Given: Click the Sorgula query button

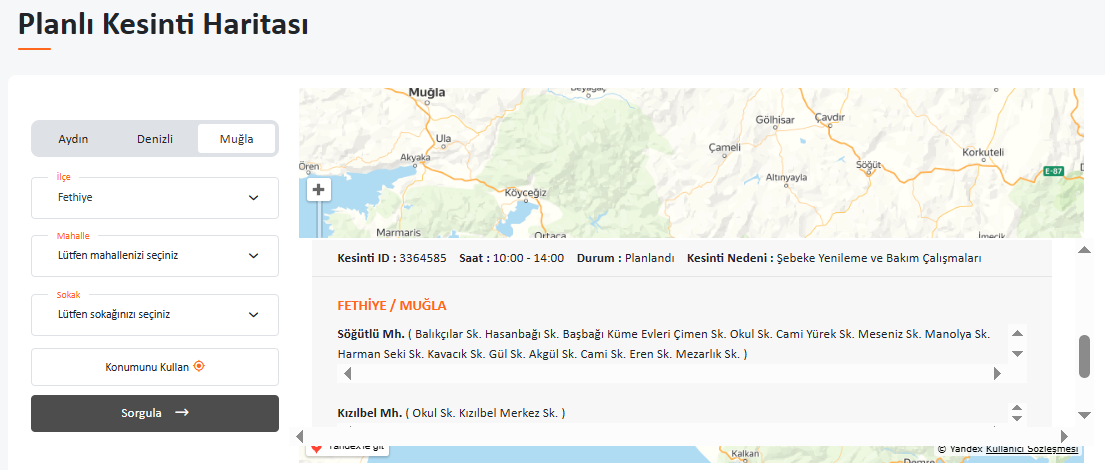Looking at the screenshot, I should click(155, 413).
